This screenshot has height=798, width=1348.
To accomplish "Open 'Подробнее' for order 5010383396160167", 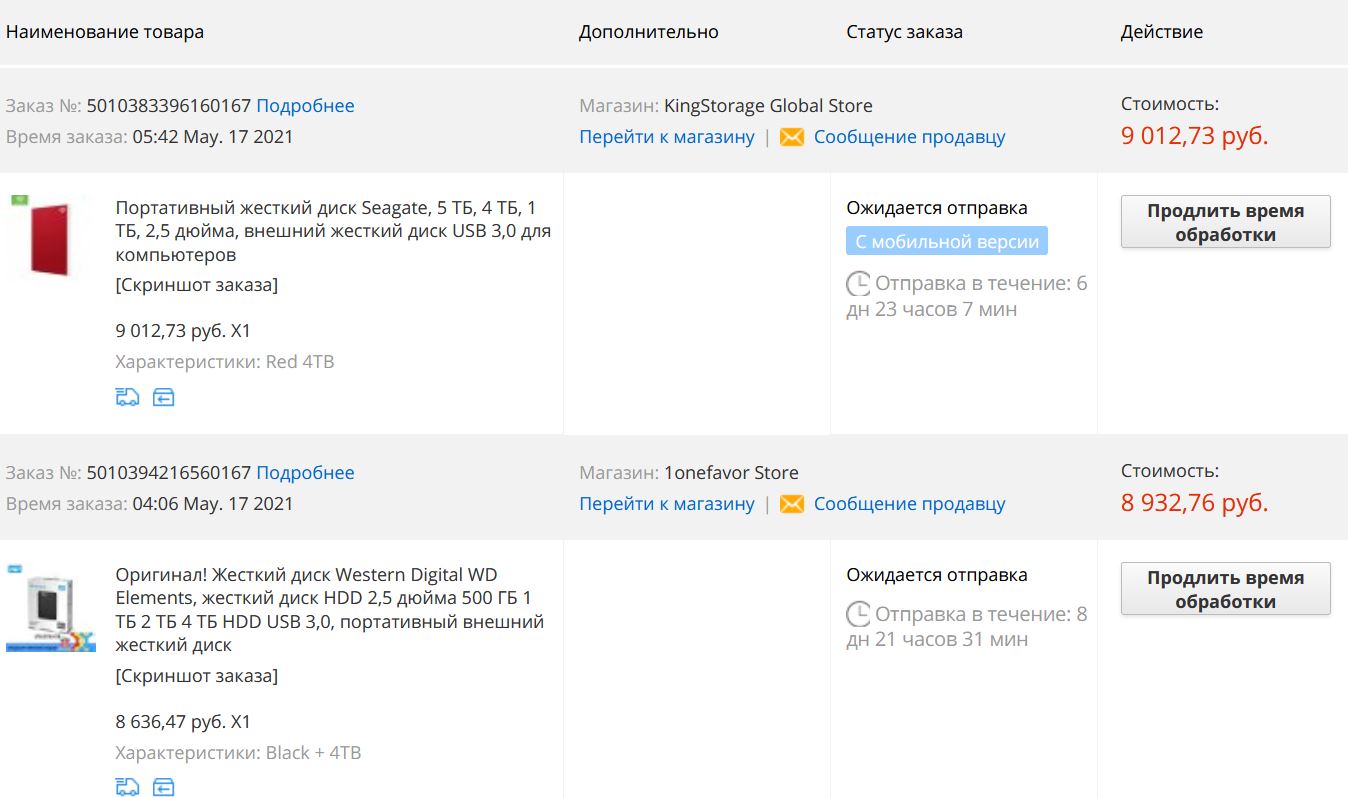I will [305, 106].
